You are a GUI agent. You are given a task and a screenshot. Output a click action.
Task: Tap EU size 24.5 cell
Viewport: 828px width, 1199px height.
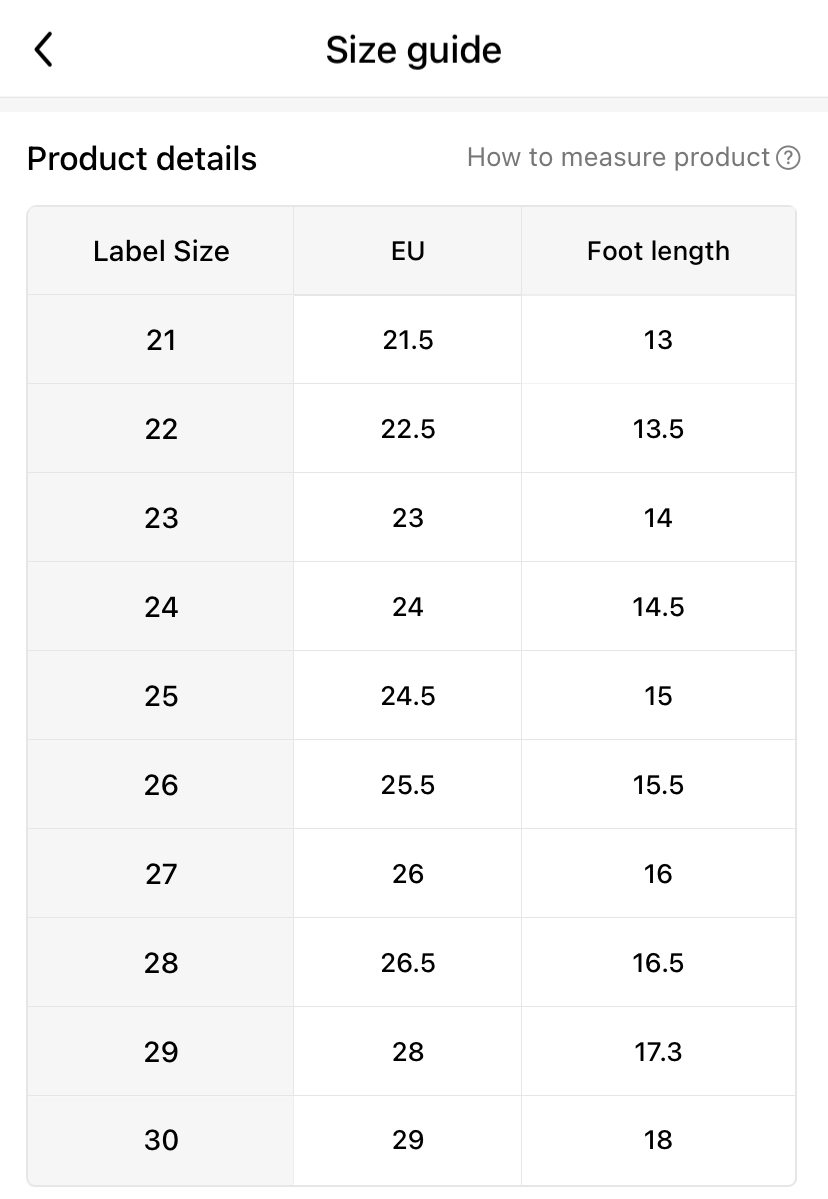click(x=408, y=696)
